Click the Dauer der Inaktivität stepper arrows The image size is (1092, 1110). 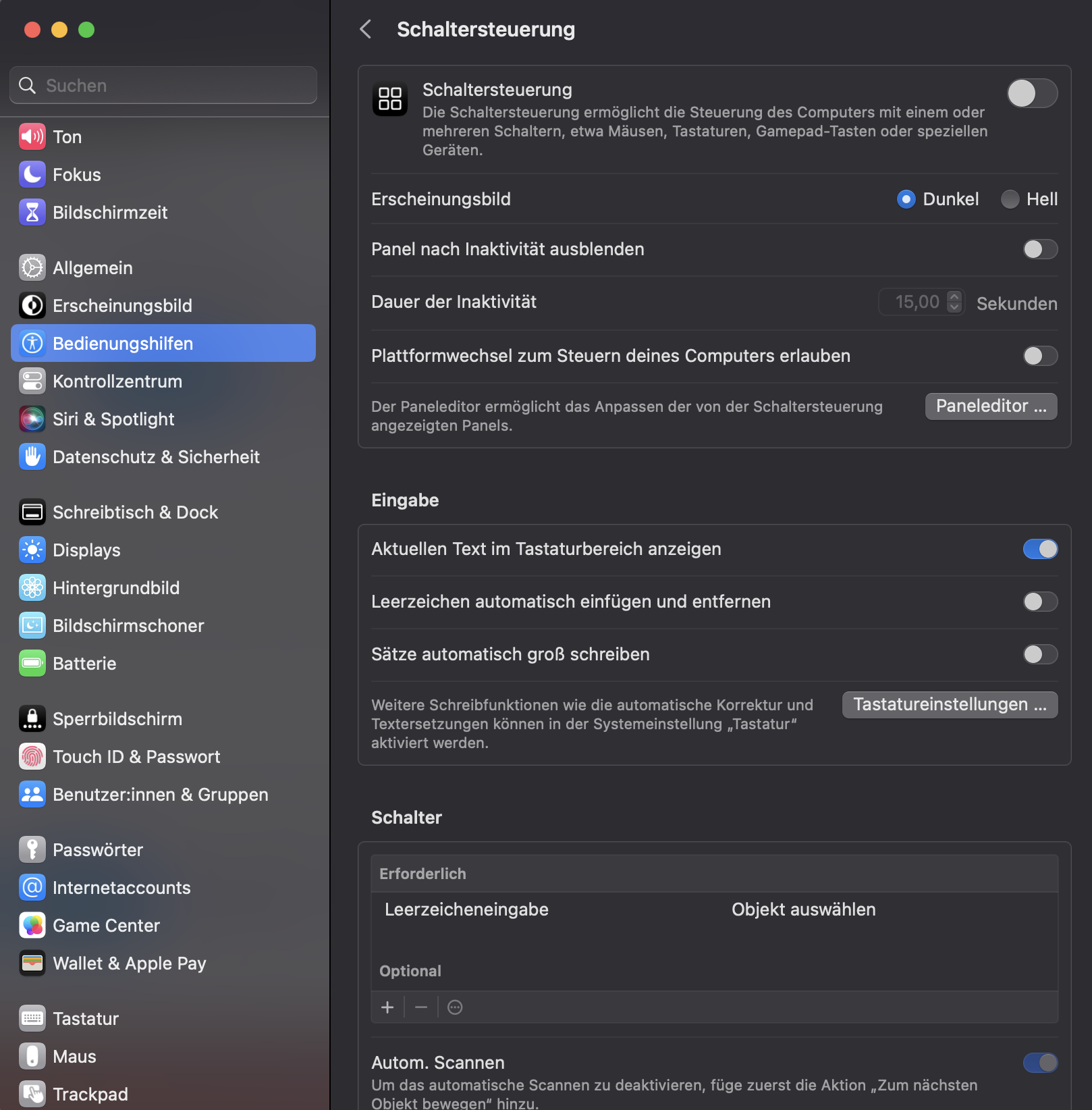pyautogui.click(x=954, y=302)
